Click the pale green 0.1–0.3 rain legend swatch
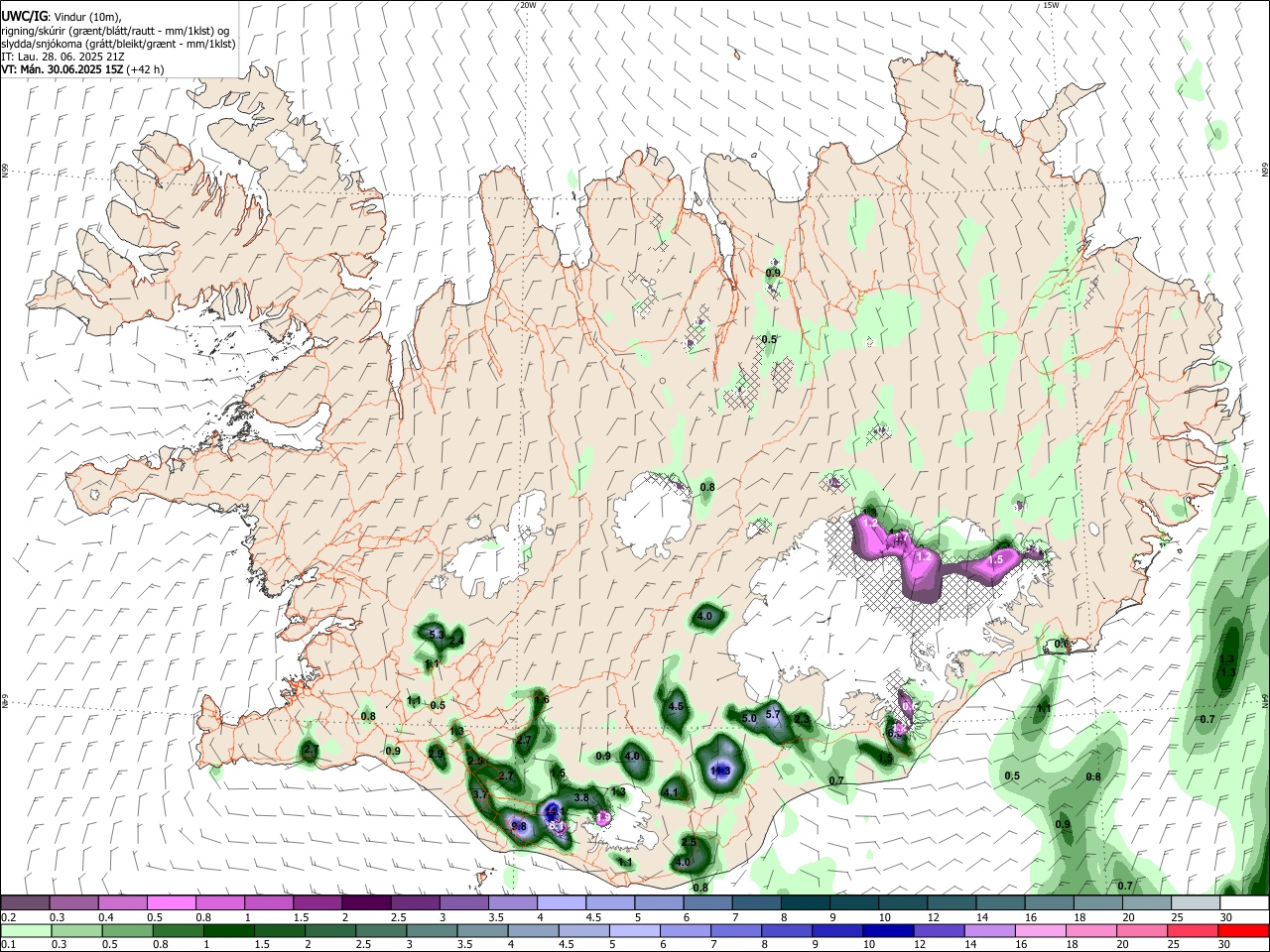Viewport: 1270px width, 952px height. tap(27, 930)
